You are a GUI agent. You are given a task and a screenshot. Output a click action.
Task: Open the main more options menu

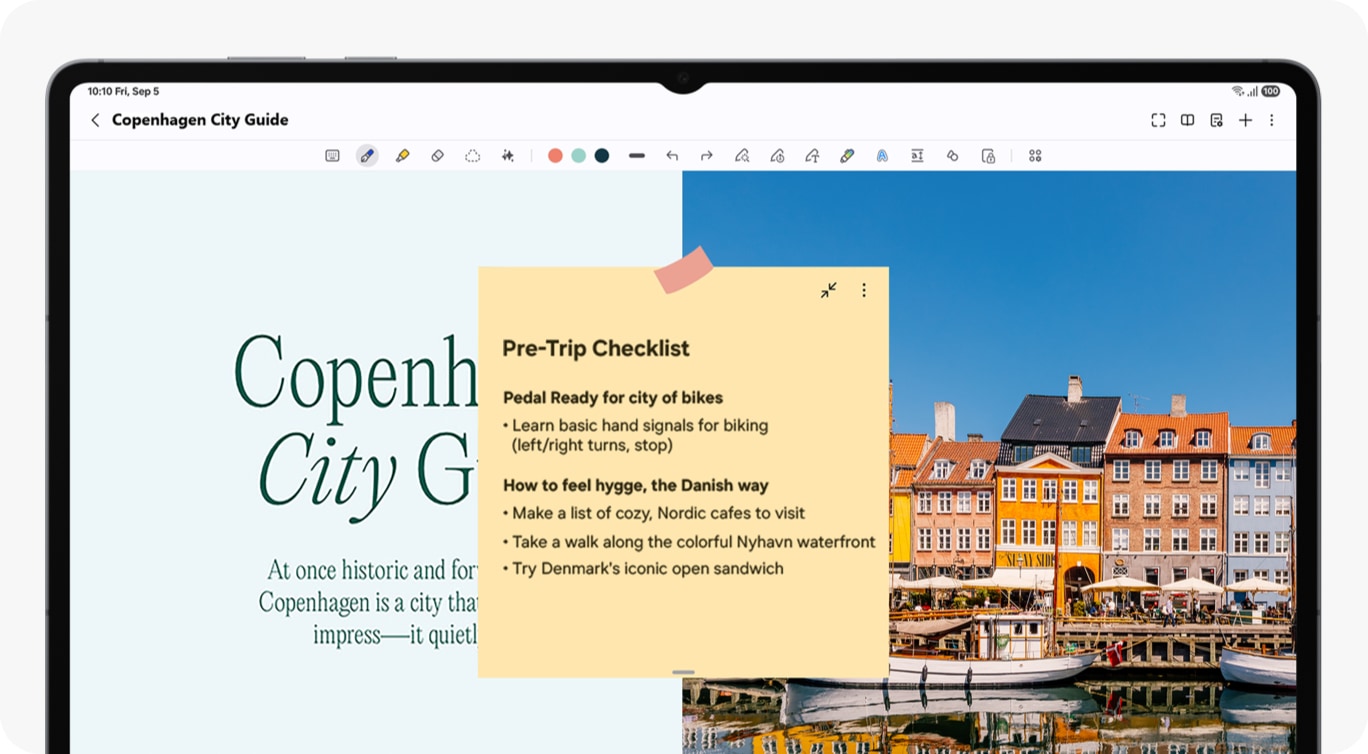1272,120
